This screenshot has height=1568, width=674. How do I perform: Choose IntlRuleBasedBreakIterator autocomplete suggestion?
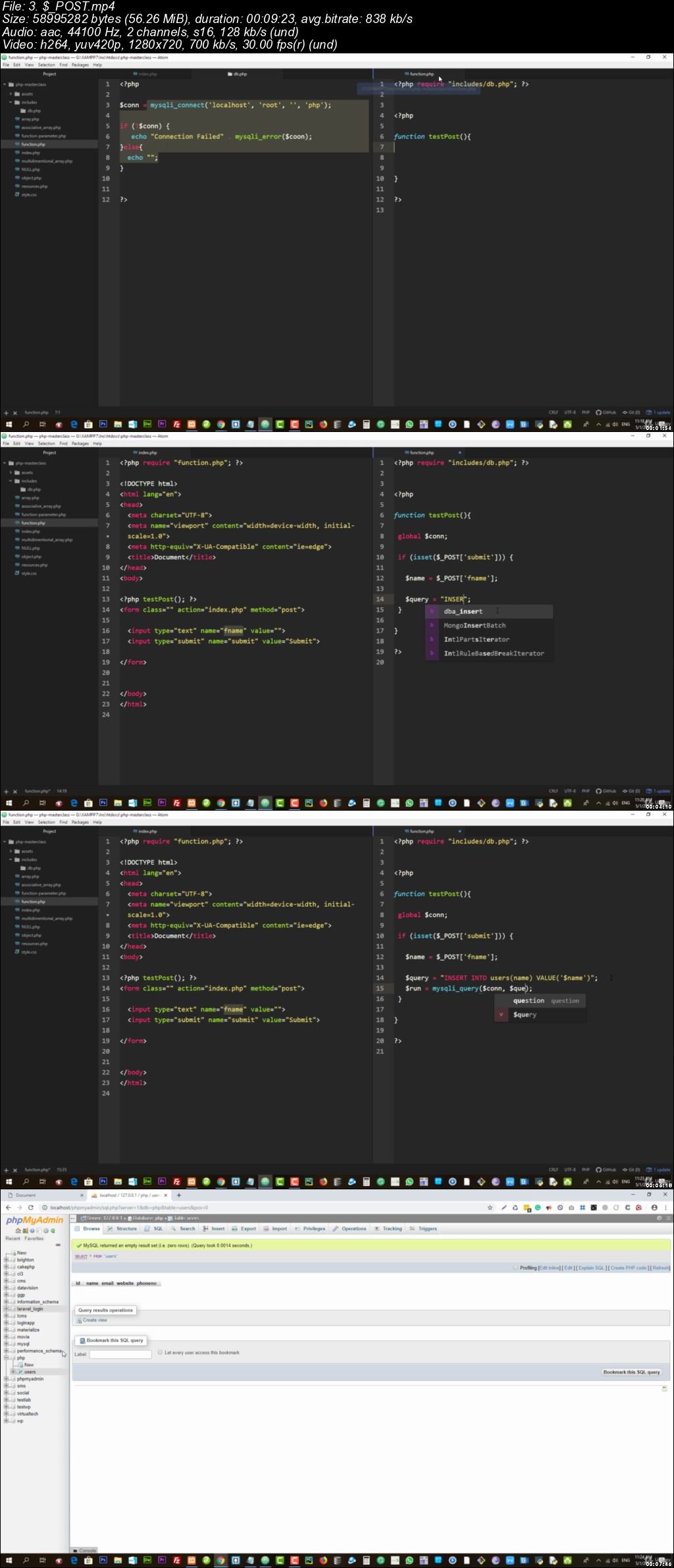[488, 653]
